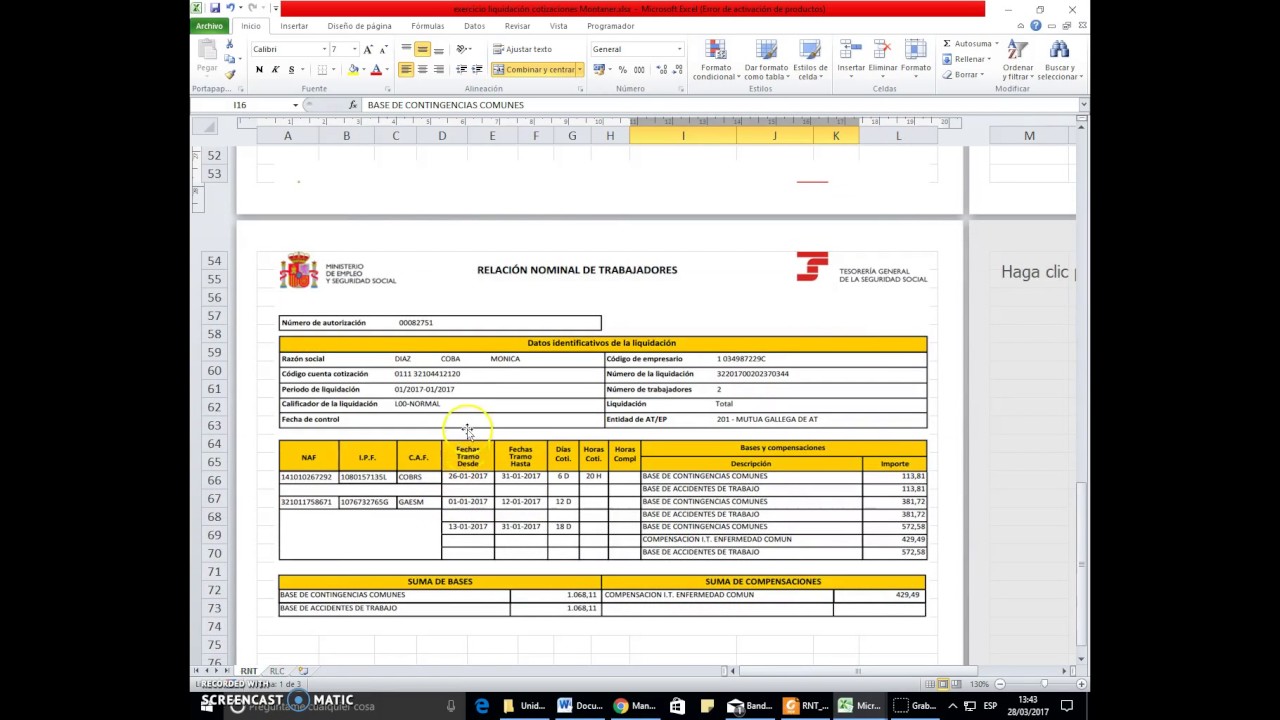The width and height of the screenshot is (1280, 720).
Task: Open Buscar y seleccionar binoculars icon
Action: tap(1059, 60)
